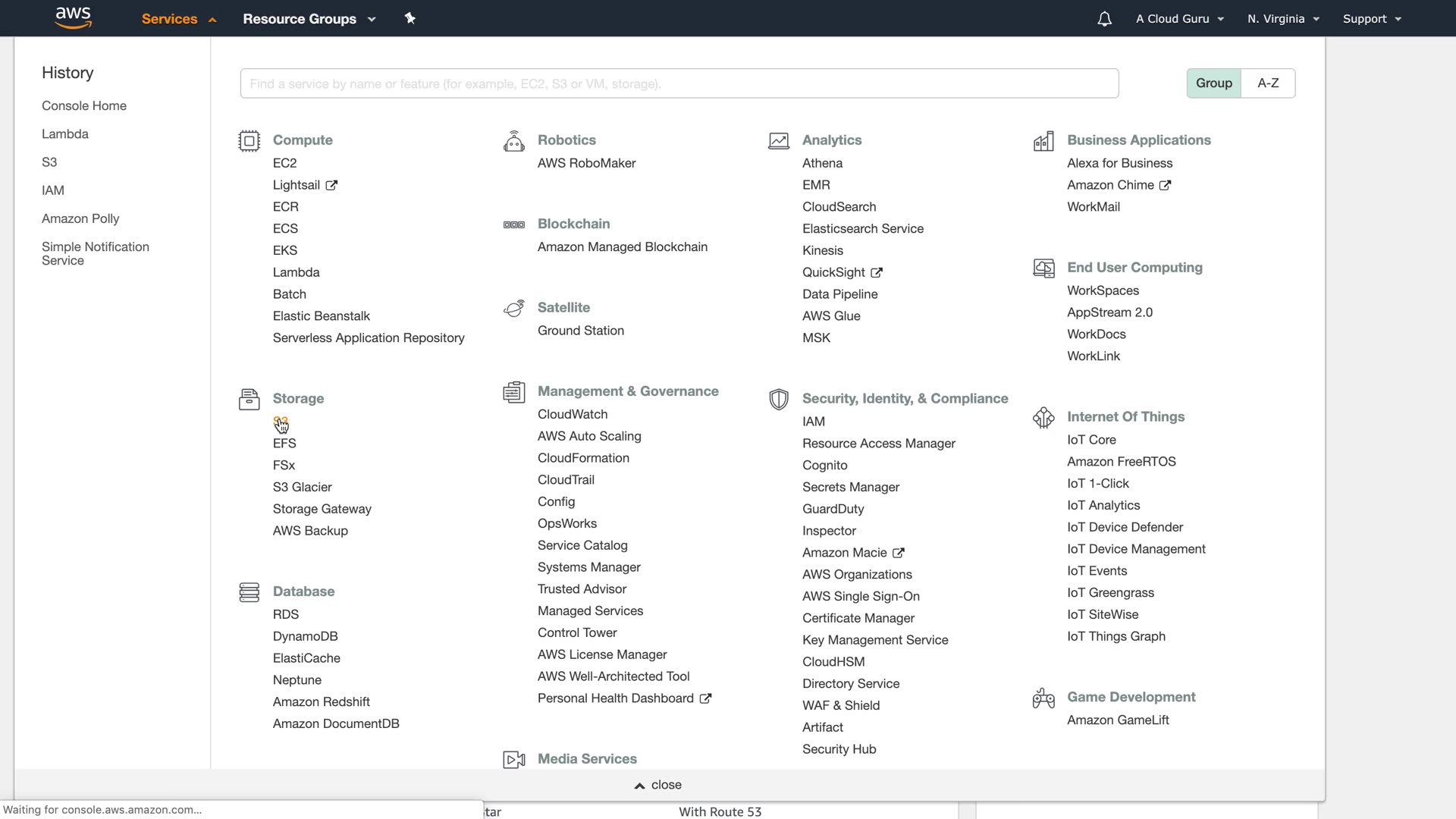Switch service view to A-Z

[1268, 83]
